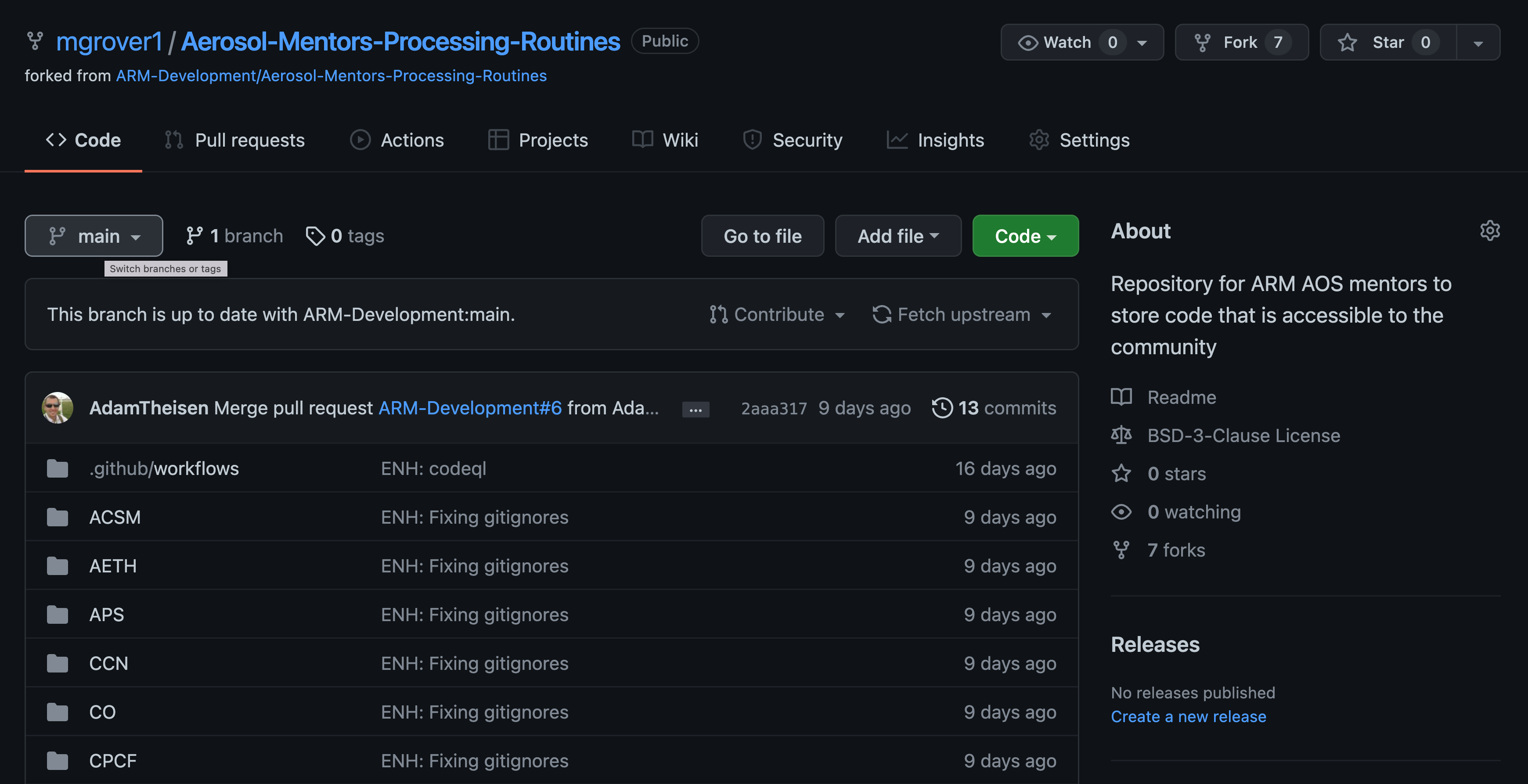Click the AdamTheisen avatar image
Image resolution: width=1528 pixels, height=784 pixels.
[58, 407]
